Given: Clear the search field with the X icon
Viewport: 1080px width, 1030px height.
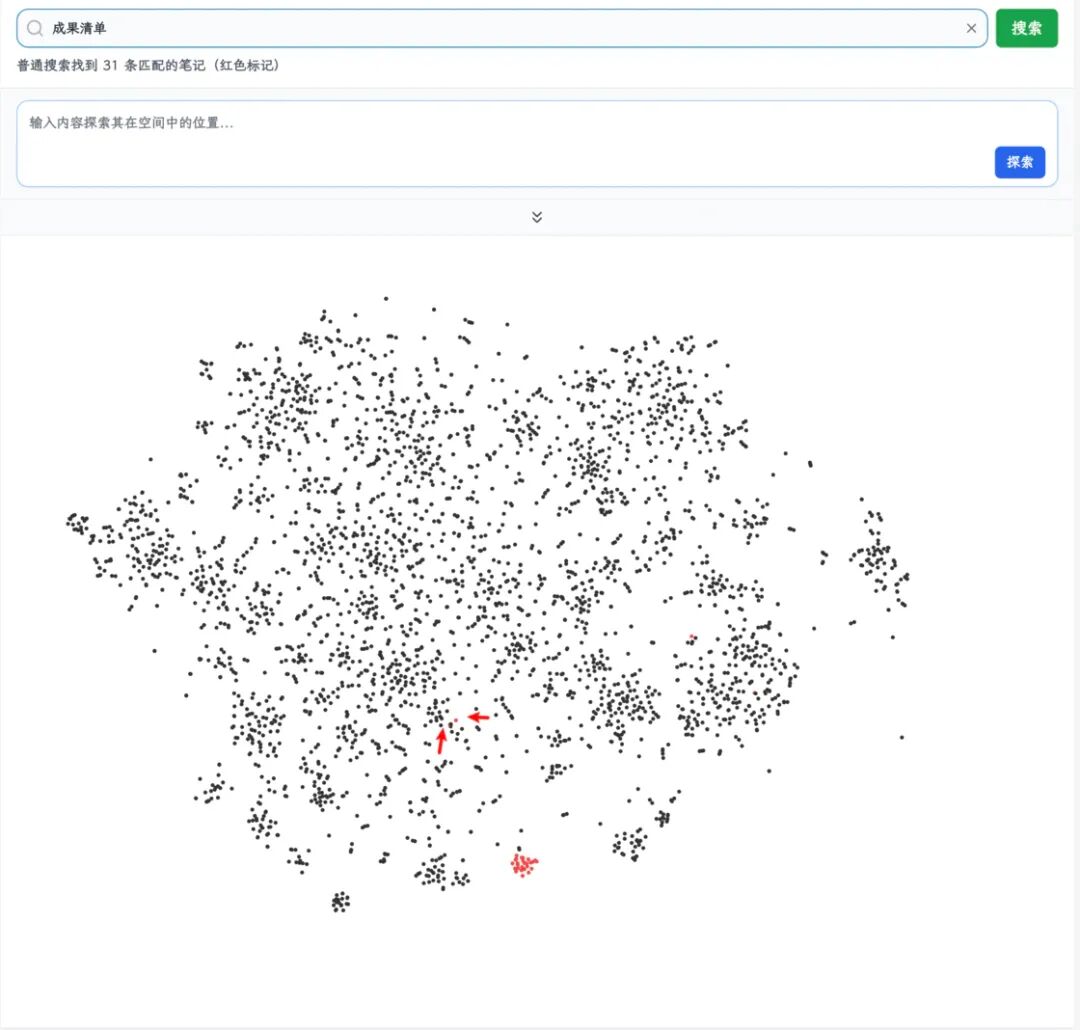Looking at the screenshot, I should (x=971, y=28).
